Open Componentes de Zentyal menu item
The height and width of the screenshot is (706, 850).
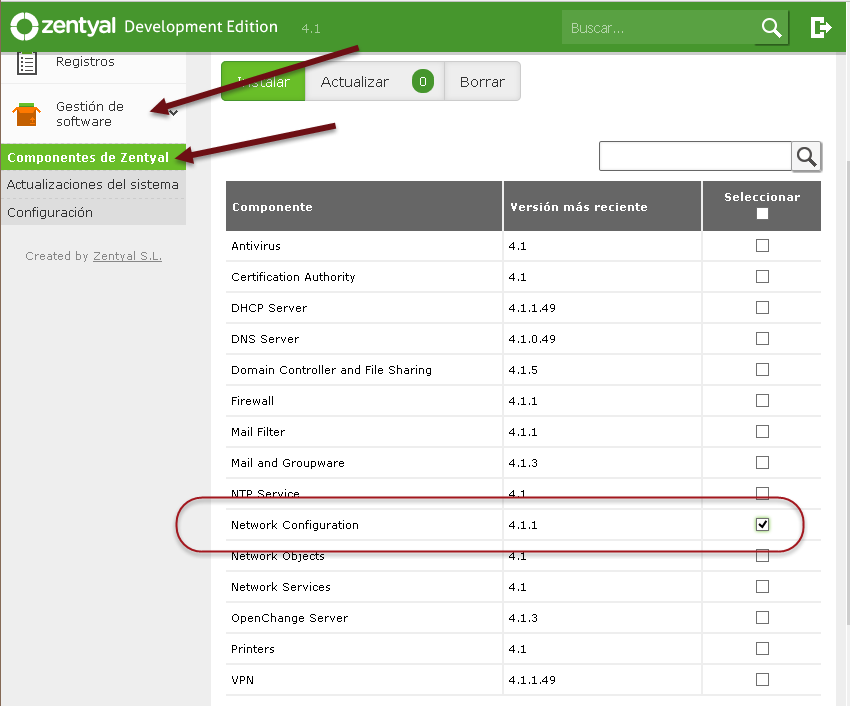coord(88,158)
